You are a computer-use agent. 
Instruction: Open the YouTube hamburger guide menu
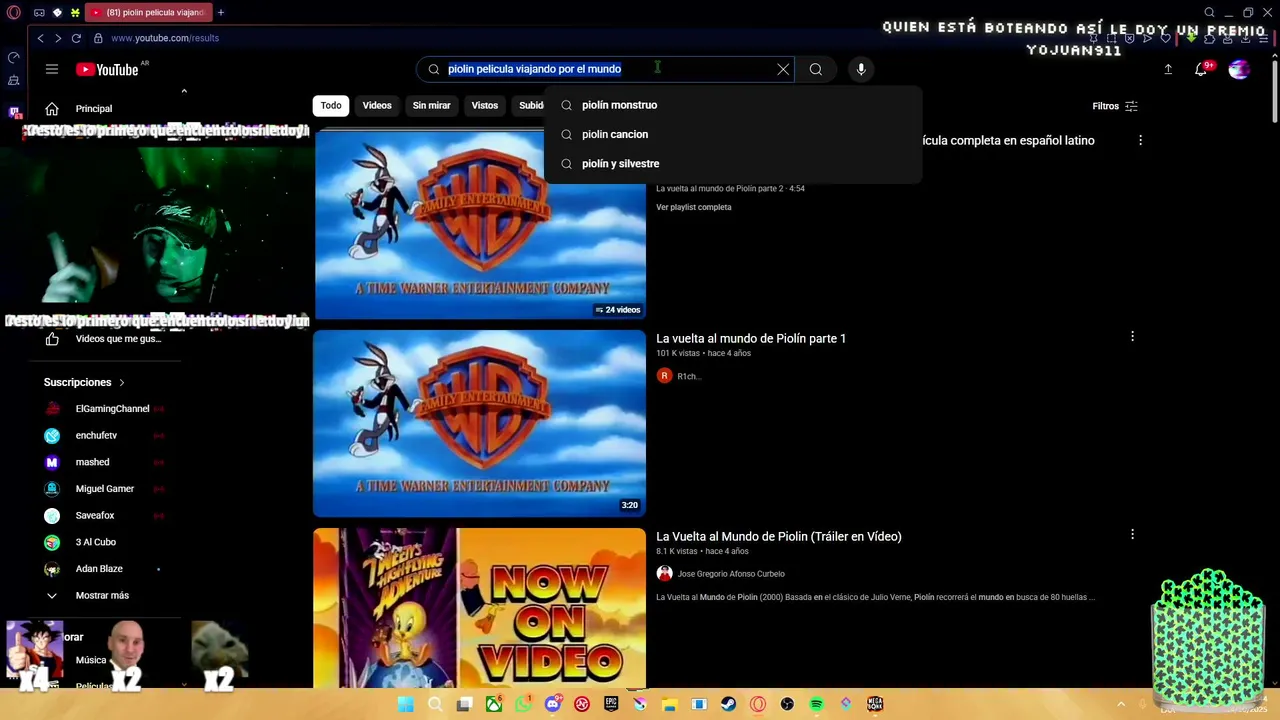[x=51, y=69]
